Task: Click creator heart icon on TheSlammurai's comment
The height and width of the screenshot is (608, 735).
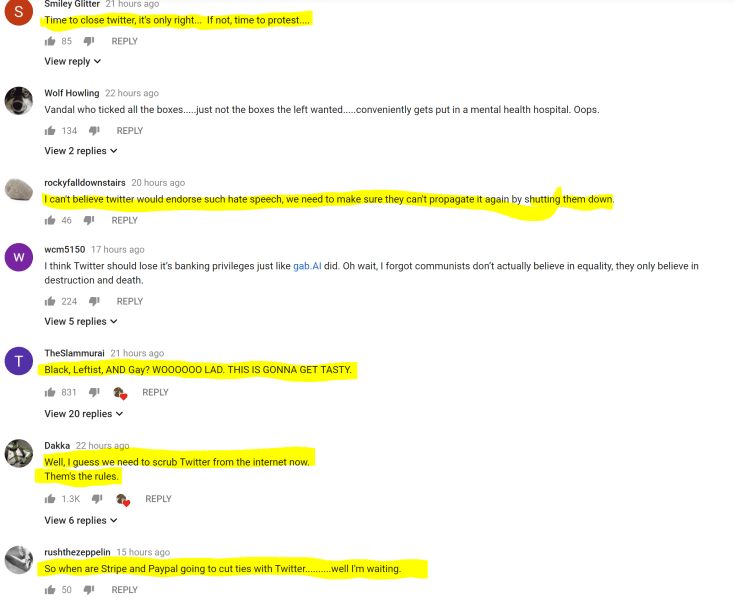Action: click(x=120, y=393)
